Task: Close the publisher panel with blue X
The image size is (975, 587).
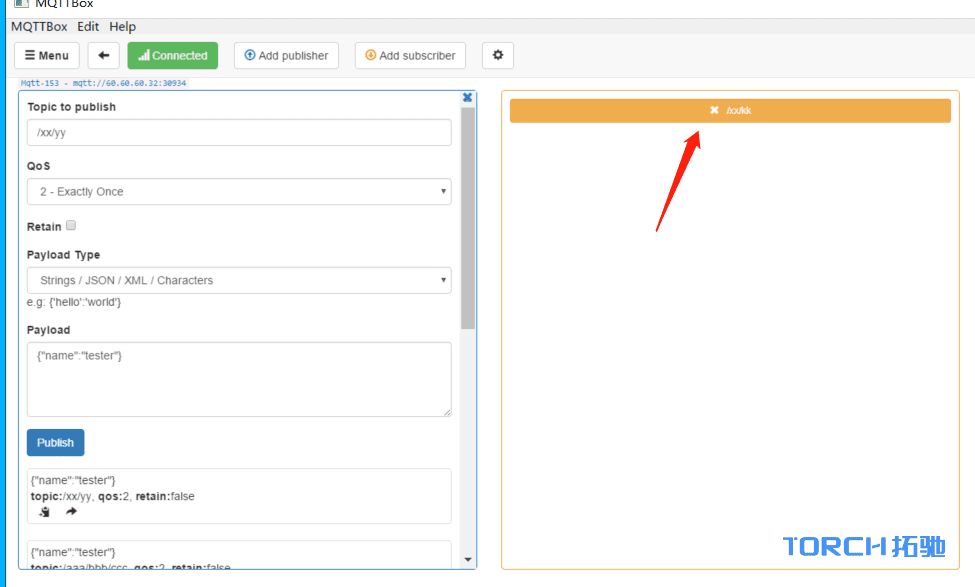Action: [468, 98]
